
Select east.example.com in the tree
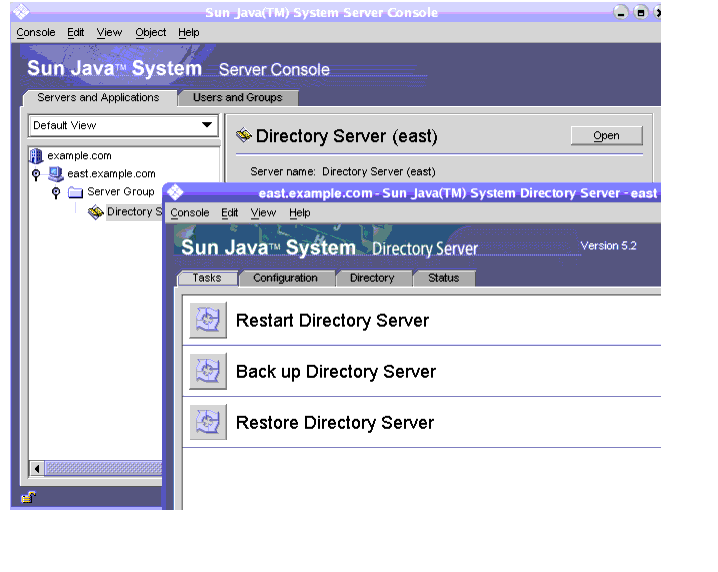[111, 174]
